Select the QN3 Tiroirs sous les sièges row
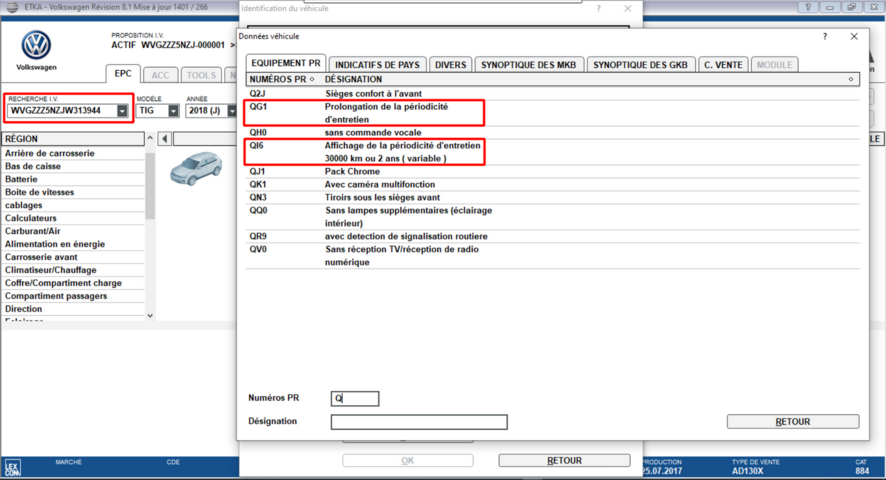Screen dimensions: 886x480 point(553,198)
